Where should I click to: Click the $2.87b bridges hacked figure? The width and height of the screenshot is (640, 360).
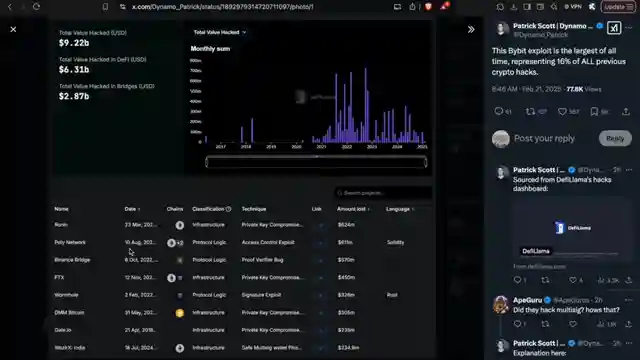pos(74,96)
